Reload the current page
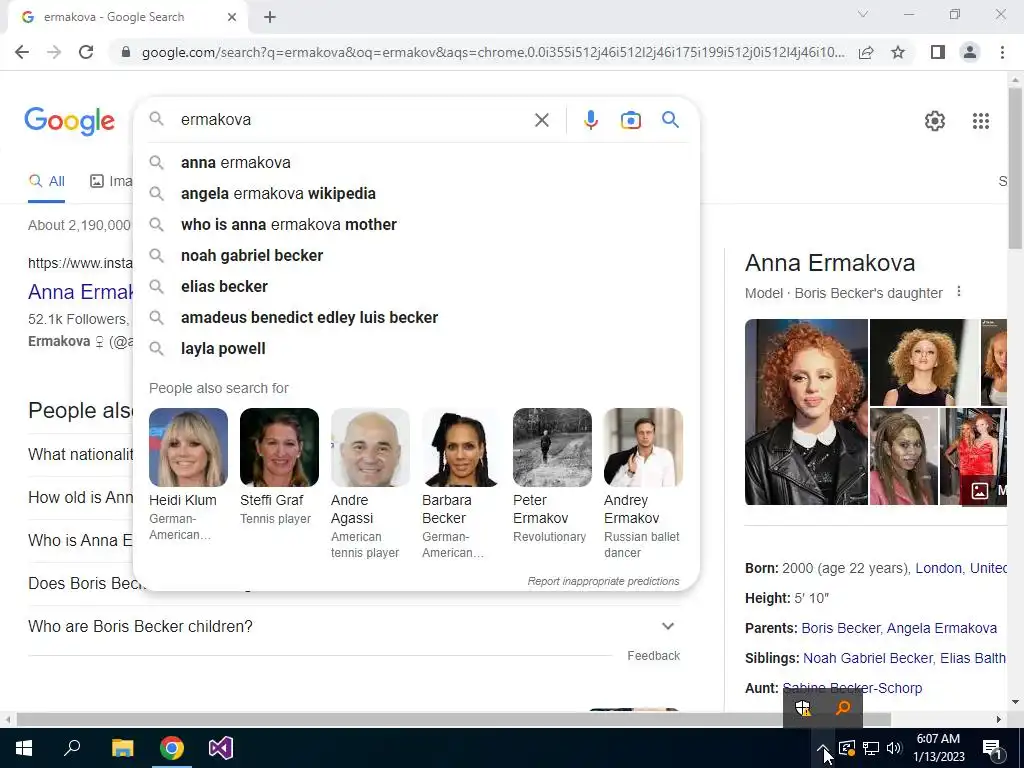Viewport: 1024px width, 768px height. [x=86, y=52]
